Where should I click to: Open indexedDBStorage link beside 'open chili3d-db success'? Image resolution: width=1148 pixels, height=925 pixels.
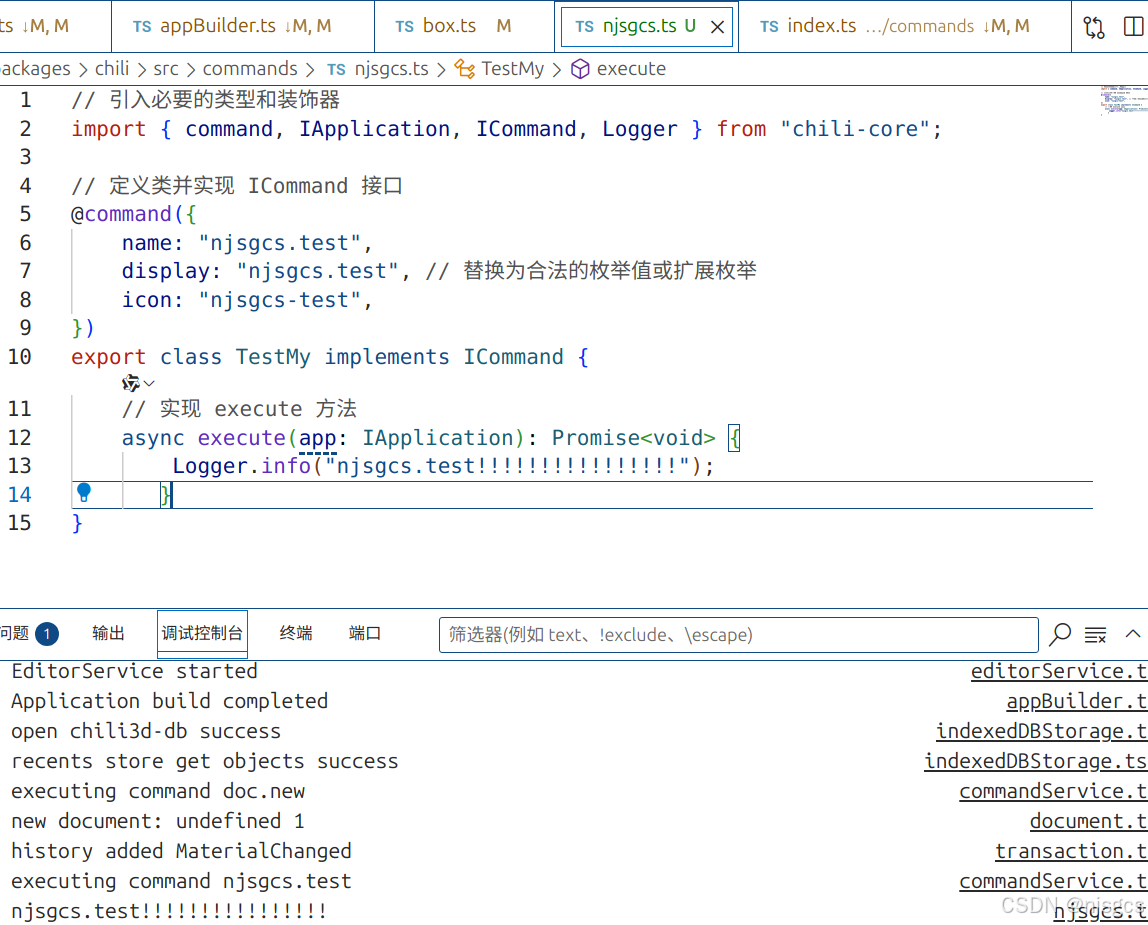[1041, 732]
